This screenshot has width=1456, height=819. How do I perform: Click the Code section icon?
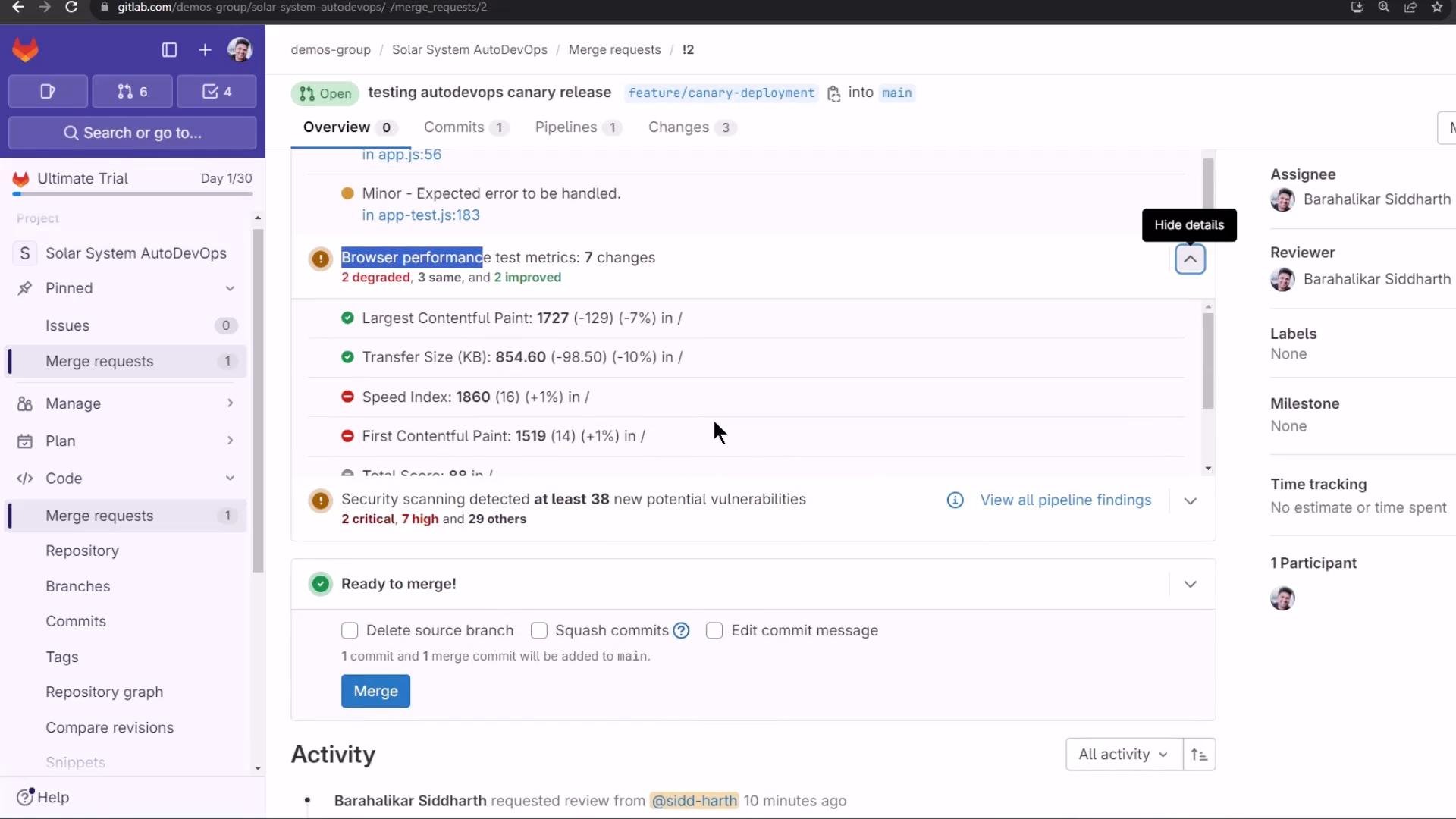[x=25, y=479]
